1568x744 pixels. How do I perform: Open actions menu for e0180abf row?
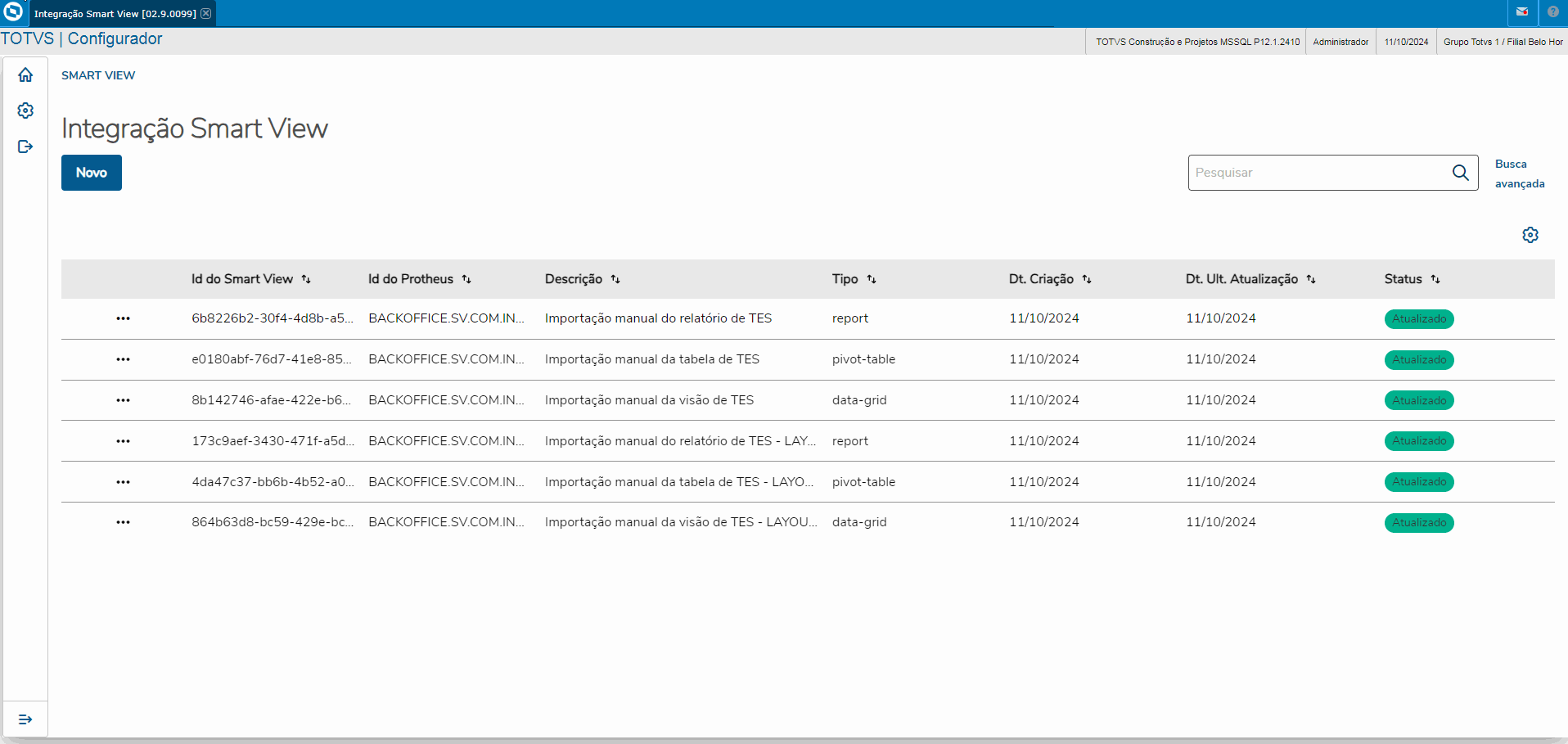coord(123,359)
